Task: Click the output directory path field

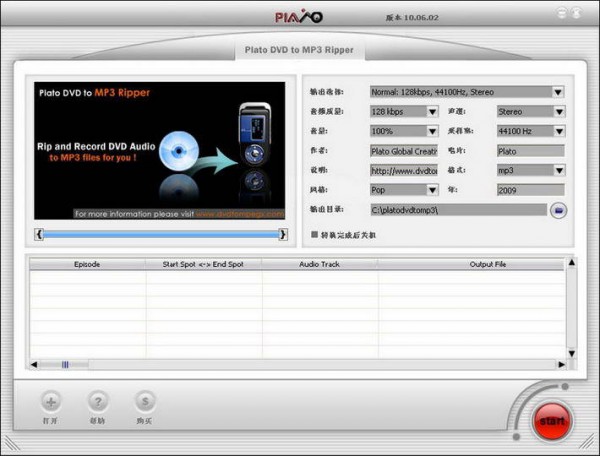Action: [x=458, y=210]
